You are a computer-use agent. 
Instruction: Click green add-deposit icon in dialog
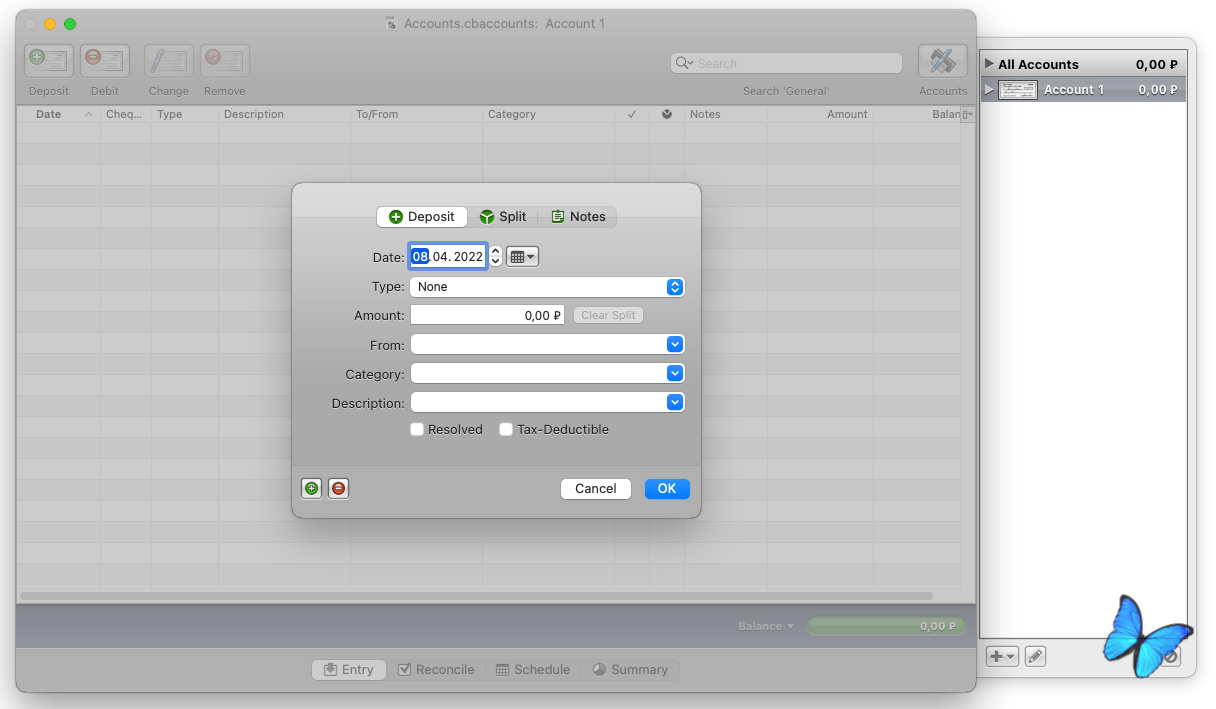pos(312,489)
